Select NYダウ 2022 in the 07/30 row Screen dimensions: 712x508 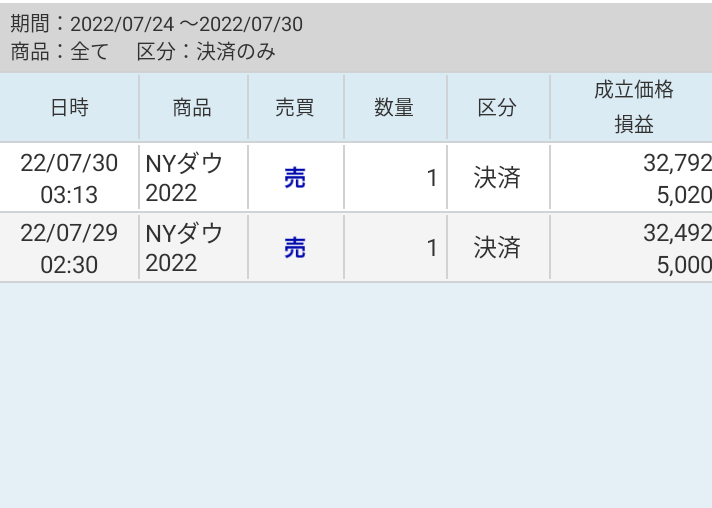click(x=184, y=178)
